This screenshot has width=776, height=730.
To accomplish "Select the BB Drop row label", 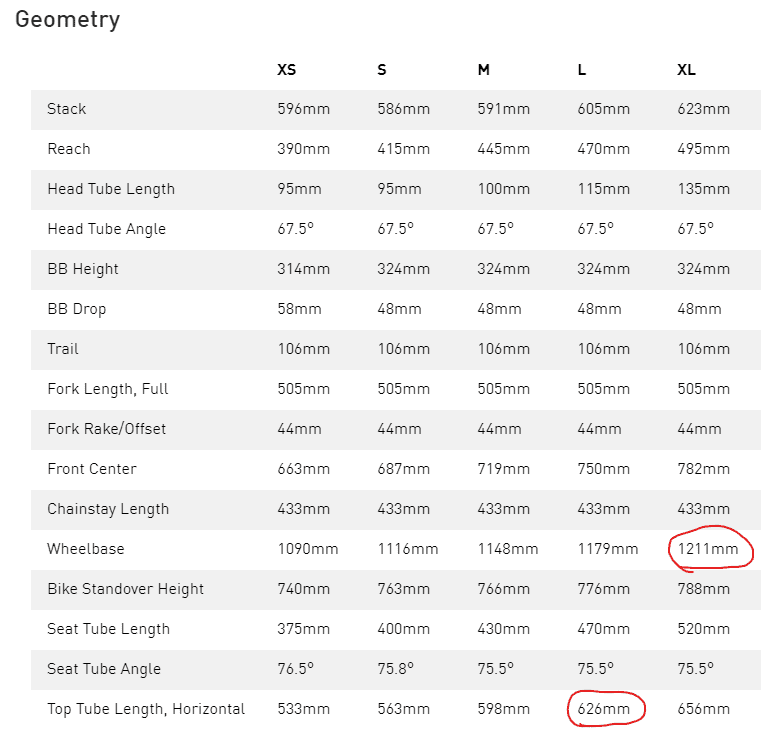I will click(76, 309).
